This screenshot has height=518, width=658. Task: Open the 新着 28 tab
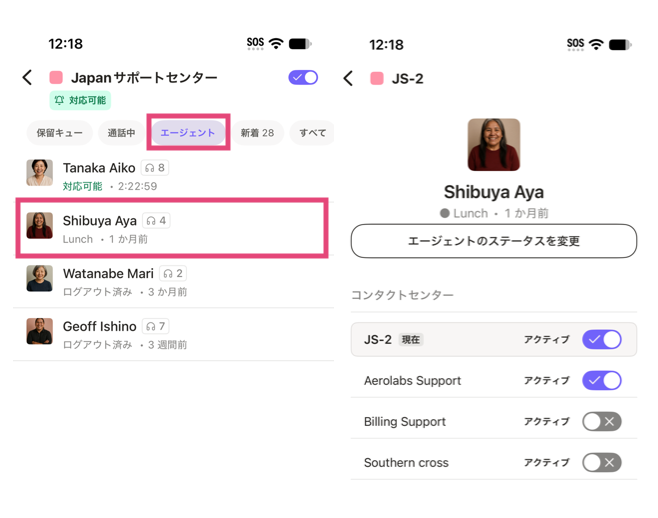(257, 133)
